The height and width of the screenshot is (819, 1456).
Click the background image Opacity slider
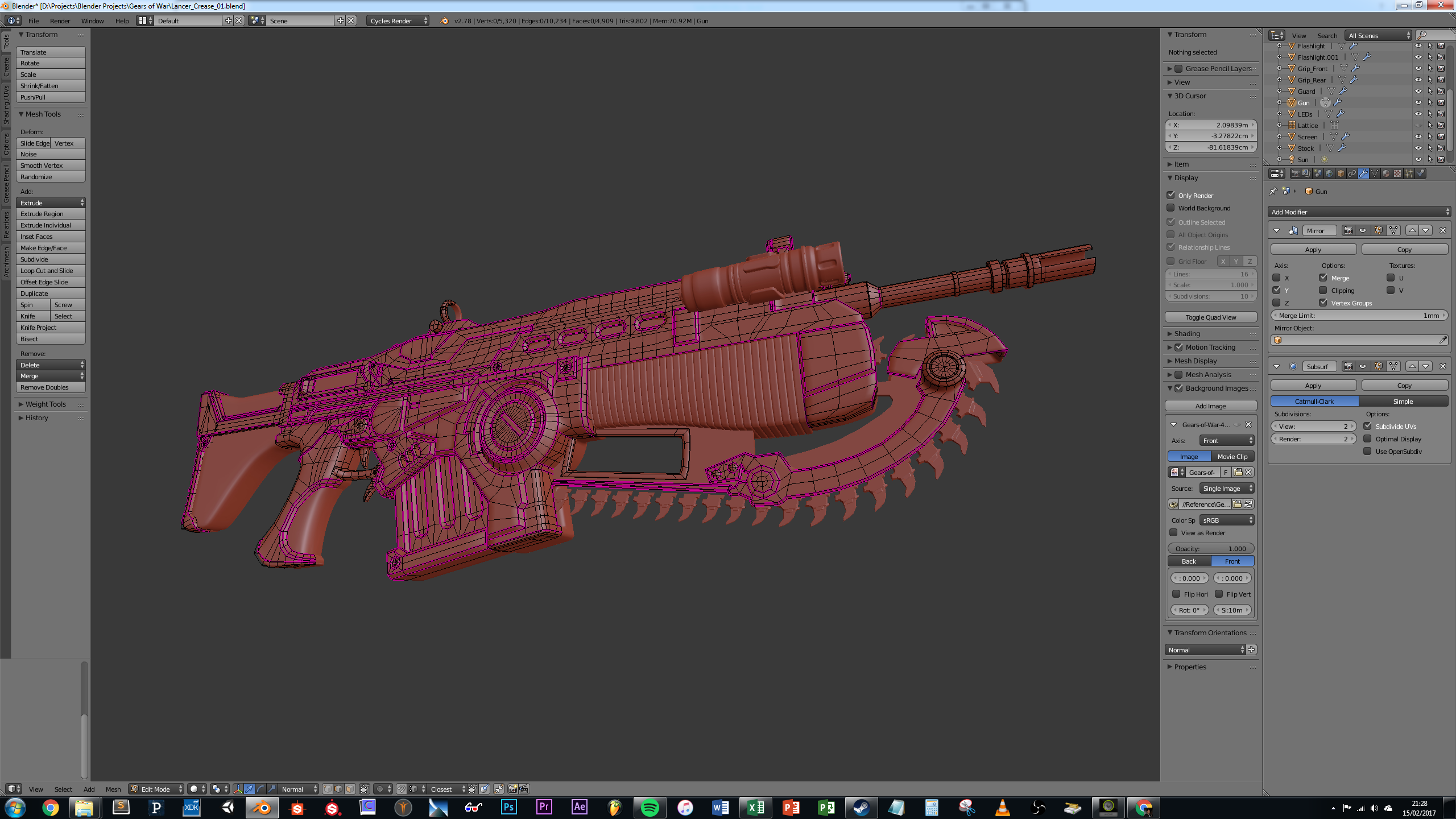tap(1210, 548)
